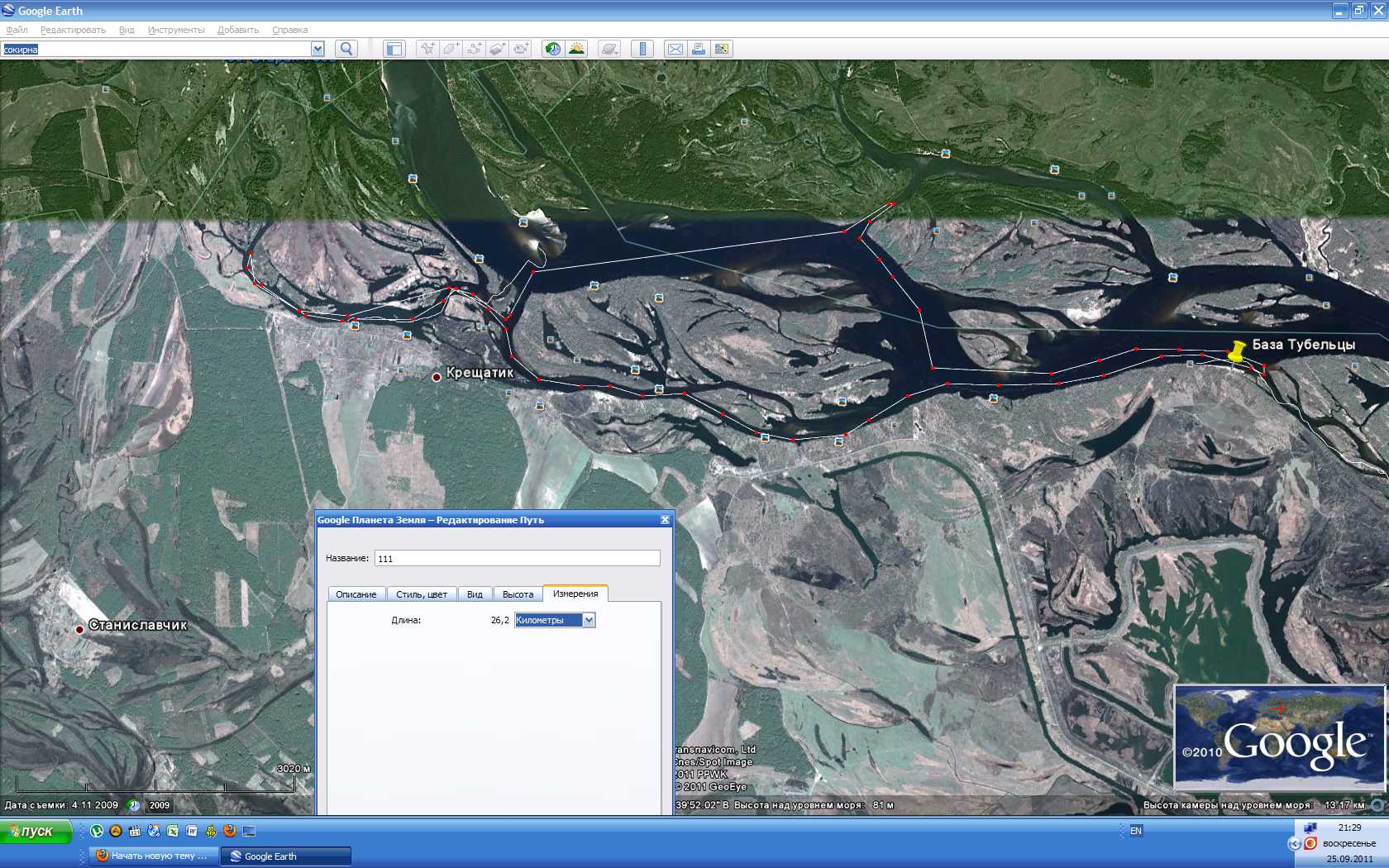Click the Add Polygon toolbar icon
The image size is (1389, 868).
(x=451, y=49)
